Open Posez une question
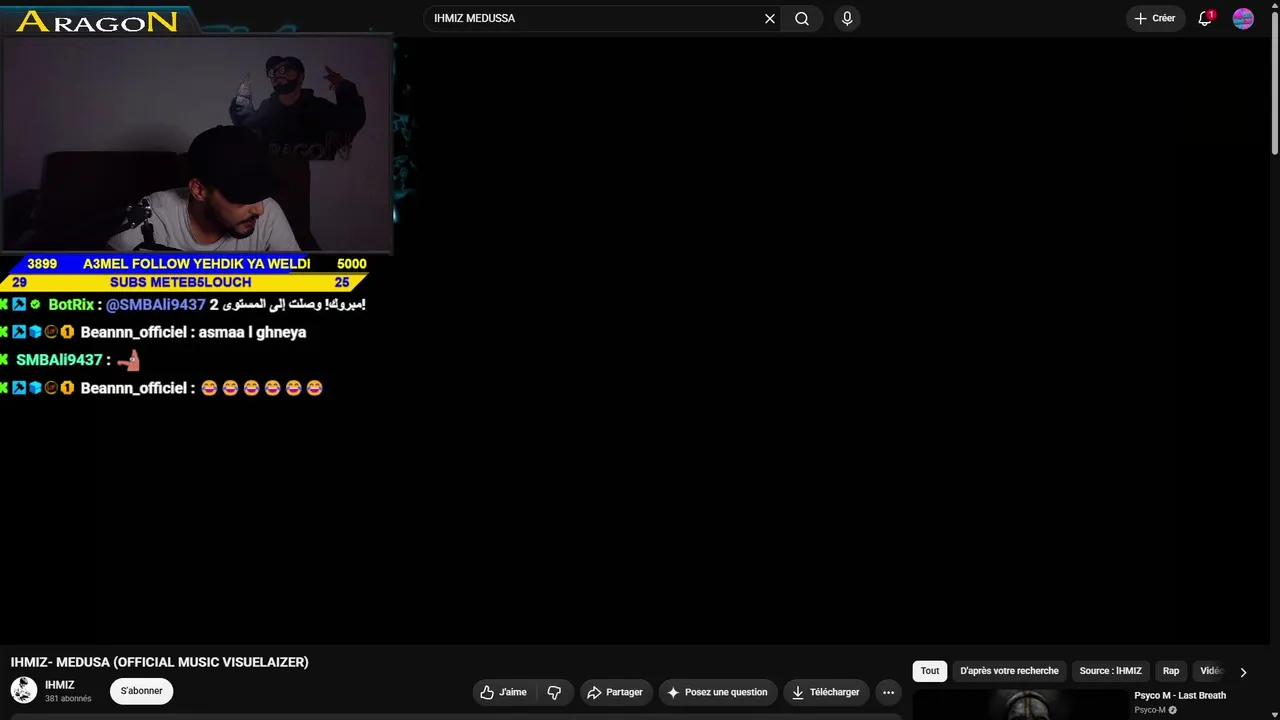 click(717, 692)
